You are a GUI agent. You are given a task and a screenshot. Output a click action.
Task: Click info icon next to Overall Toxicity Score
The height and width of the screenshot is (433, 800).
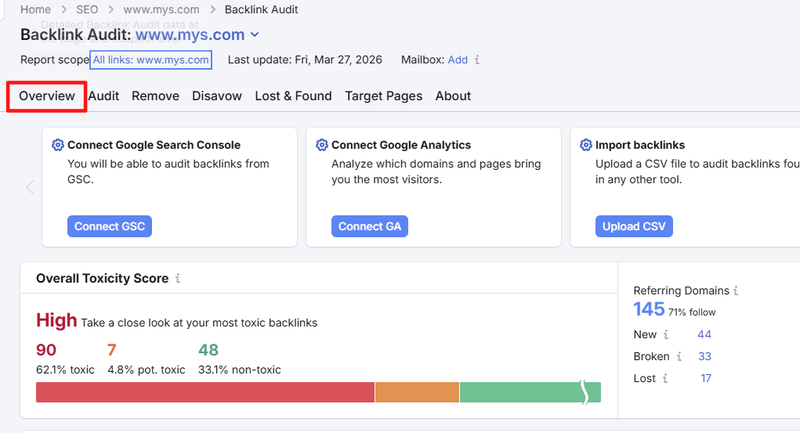point(178,278)
